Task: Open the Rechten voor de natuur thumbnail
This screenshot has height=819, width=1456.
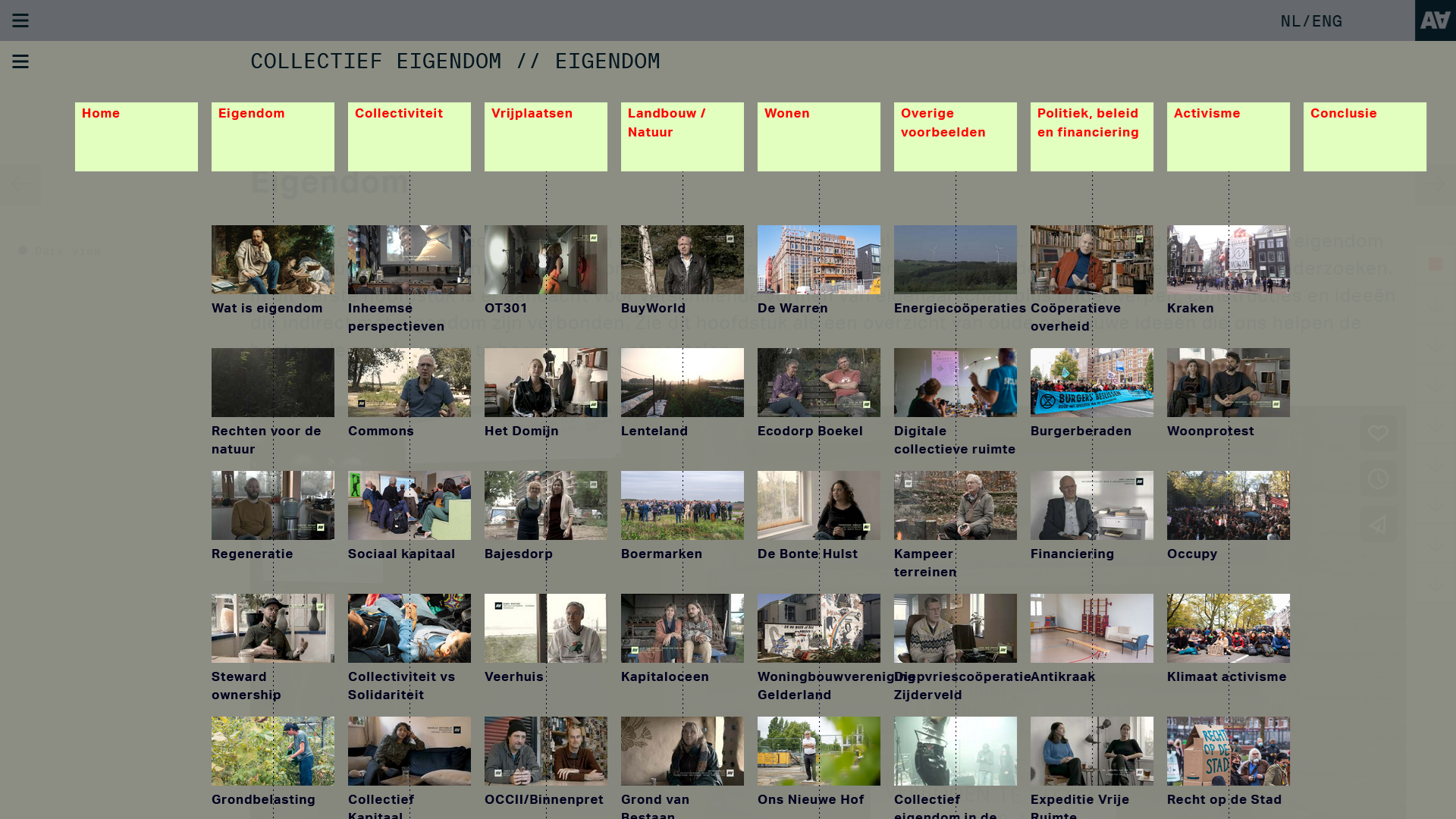Action: pos(273,382)
